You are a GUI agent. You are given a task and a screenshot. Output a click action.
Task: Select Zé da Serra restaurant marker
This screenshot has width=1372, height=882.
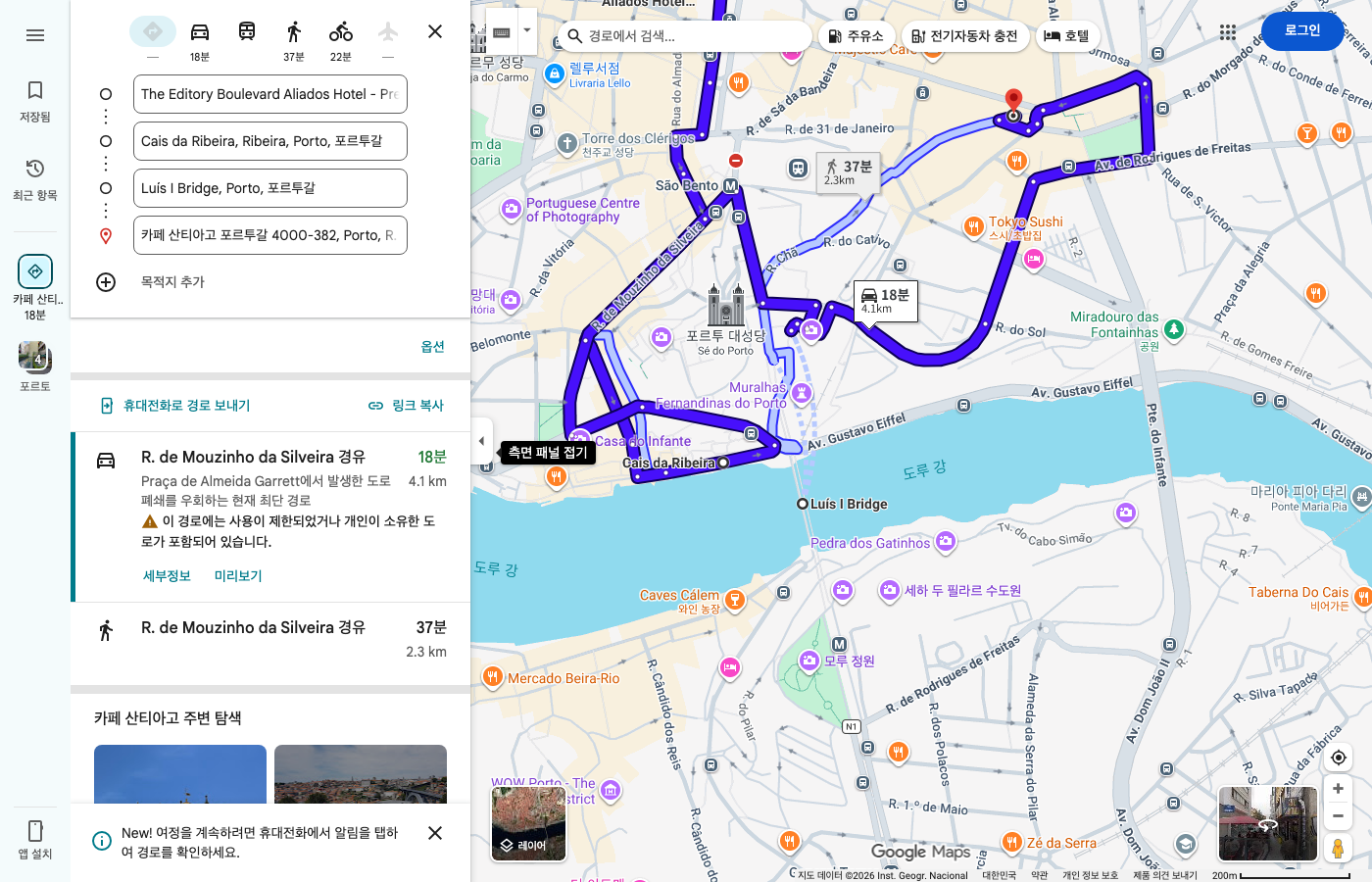[x=1012, y=842]
